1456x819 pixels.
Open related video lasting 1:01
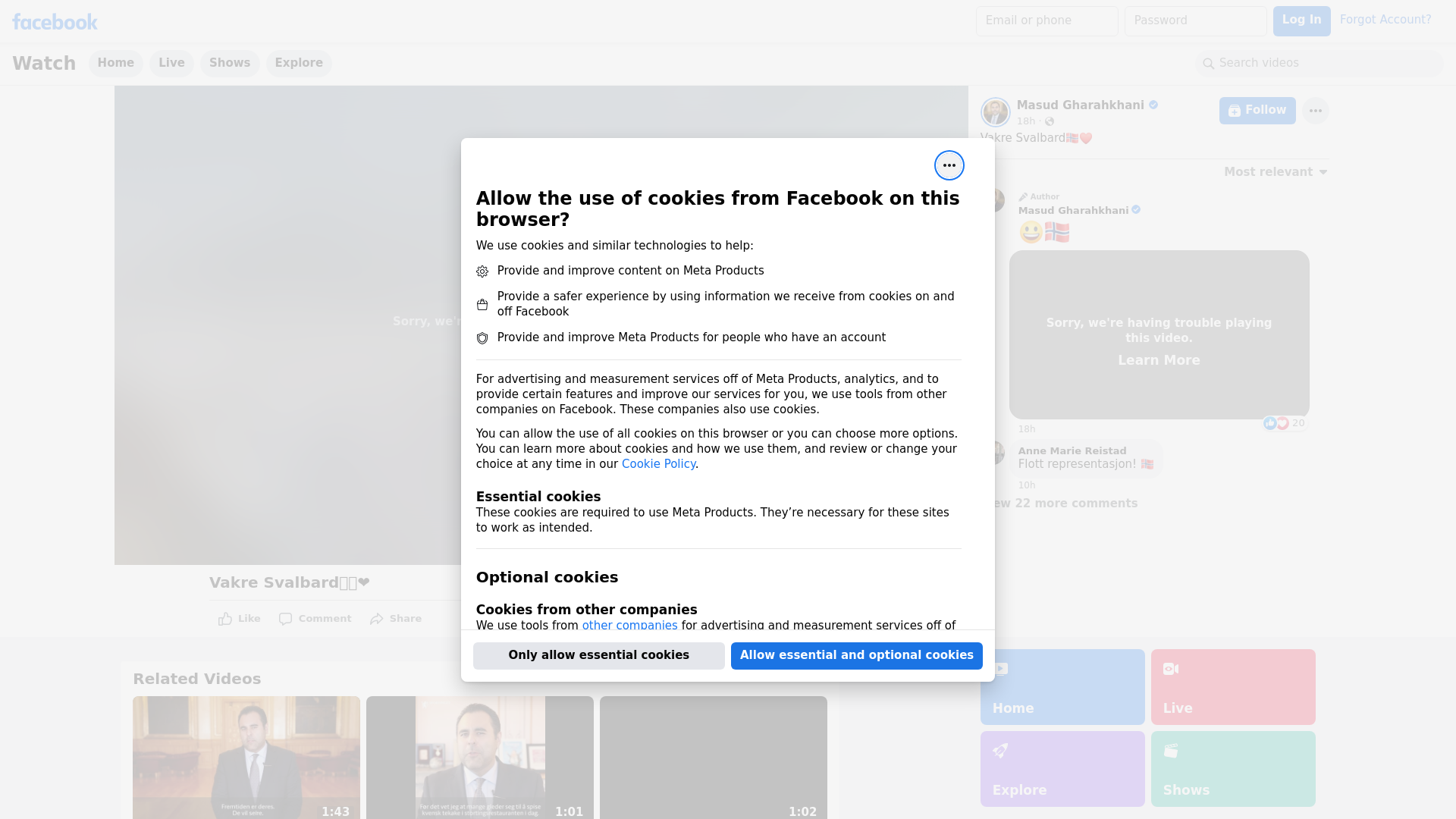coord(480,757)
